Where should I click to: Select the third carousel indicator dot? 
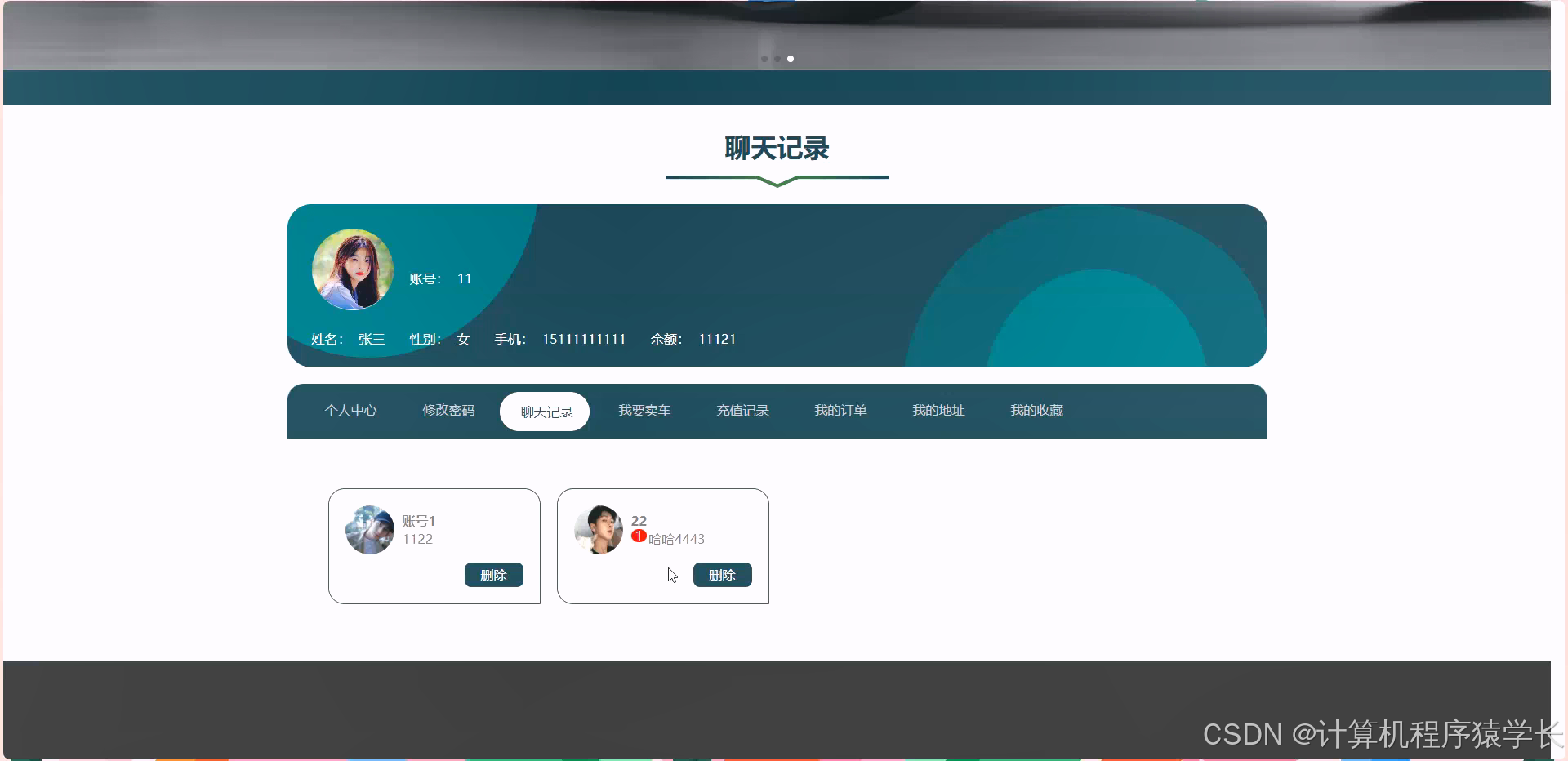tap(790, 58)
